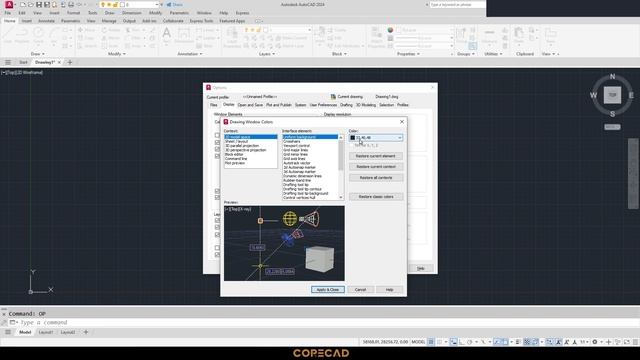640x360 pixels.
Task: Click the Save icon in Quick Access toolbar
Action: pyautogui.click(x=39, y=4)
